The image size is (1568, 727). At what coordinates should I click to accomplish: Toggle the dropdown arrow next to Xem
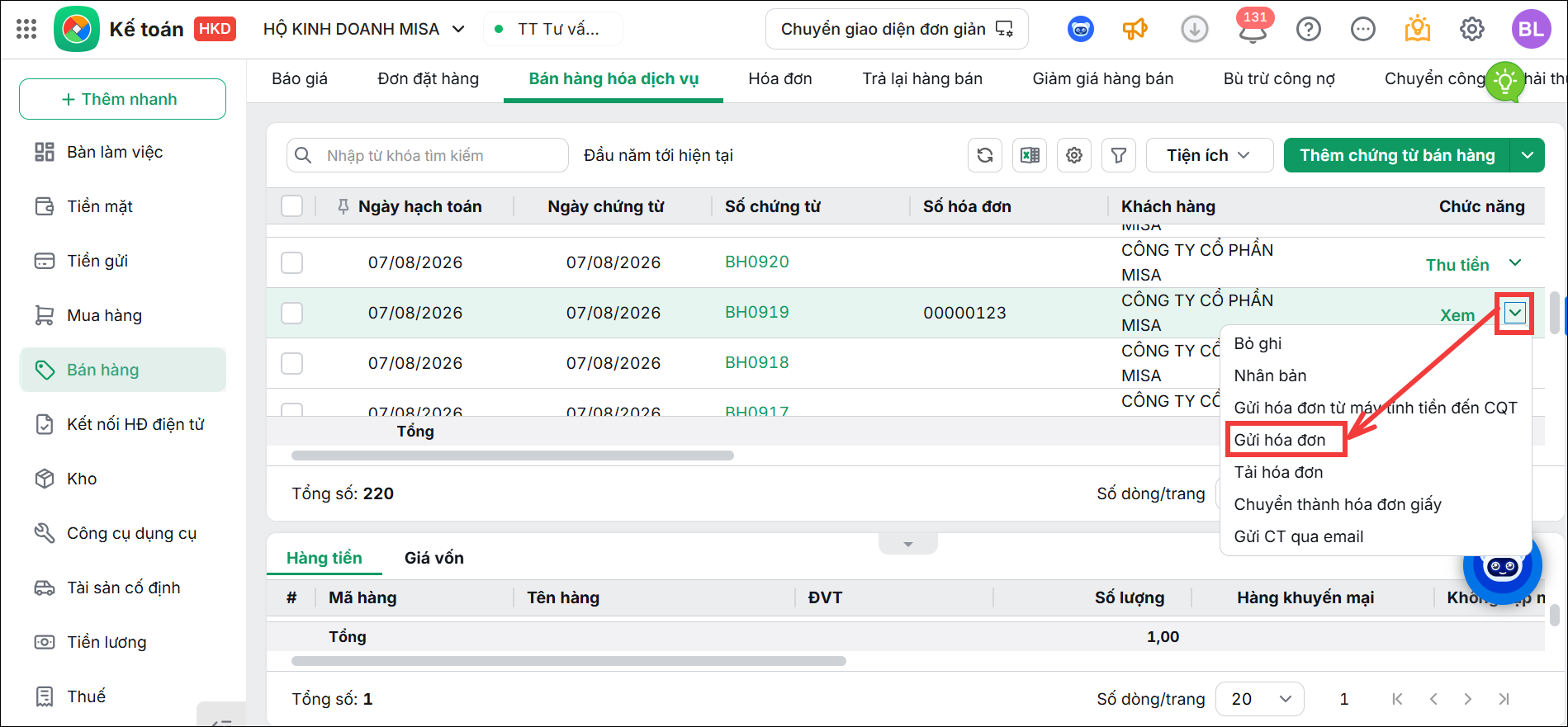pos(1514,313)
